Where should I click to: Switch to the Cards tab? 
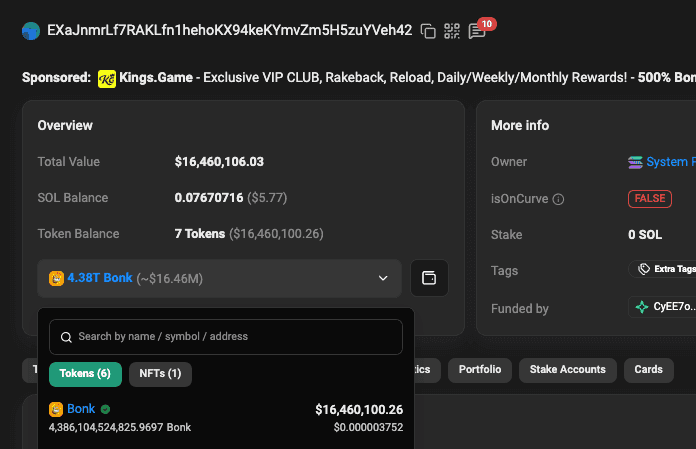tap(649, 370)
